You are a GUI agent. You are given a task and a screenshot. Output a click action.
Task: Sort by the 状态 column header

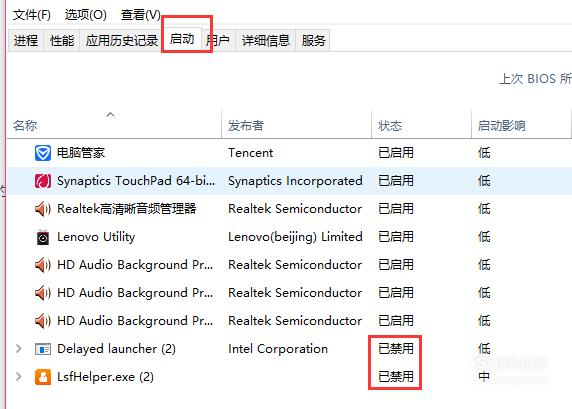(x=421, y=124)
